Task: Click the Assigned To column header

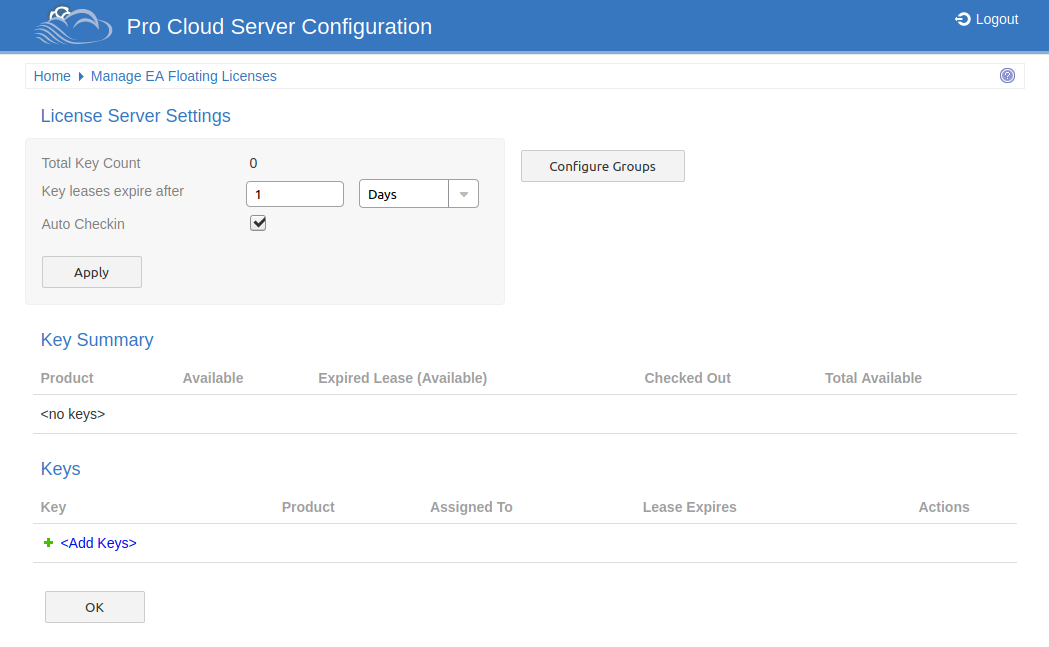Action: pyautogui.click(x=471, y=507)
